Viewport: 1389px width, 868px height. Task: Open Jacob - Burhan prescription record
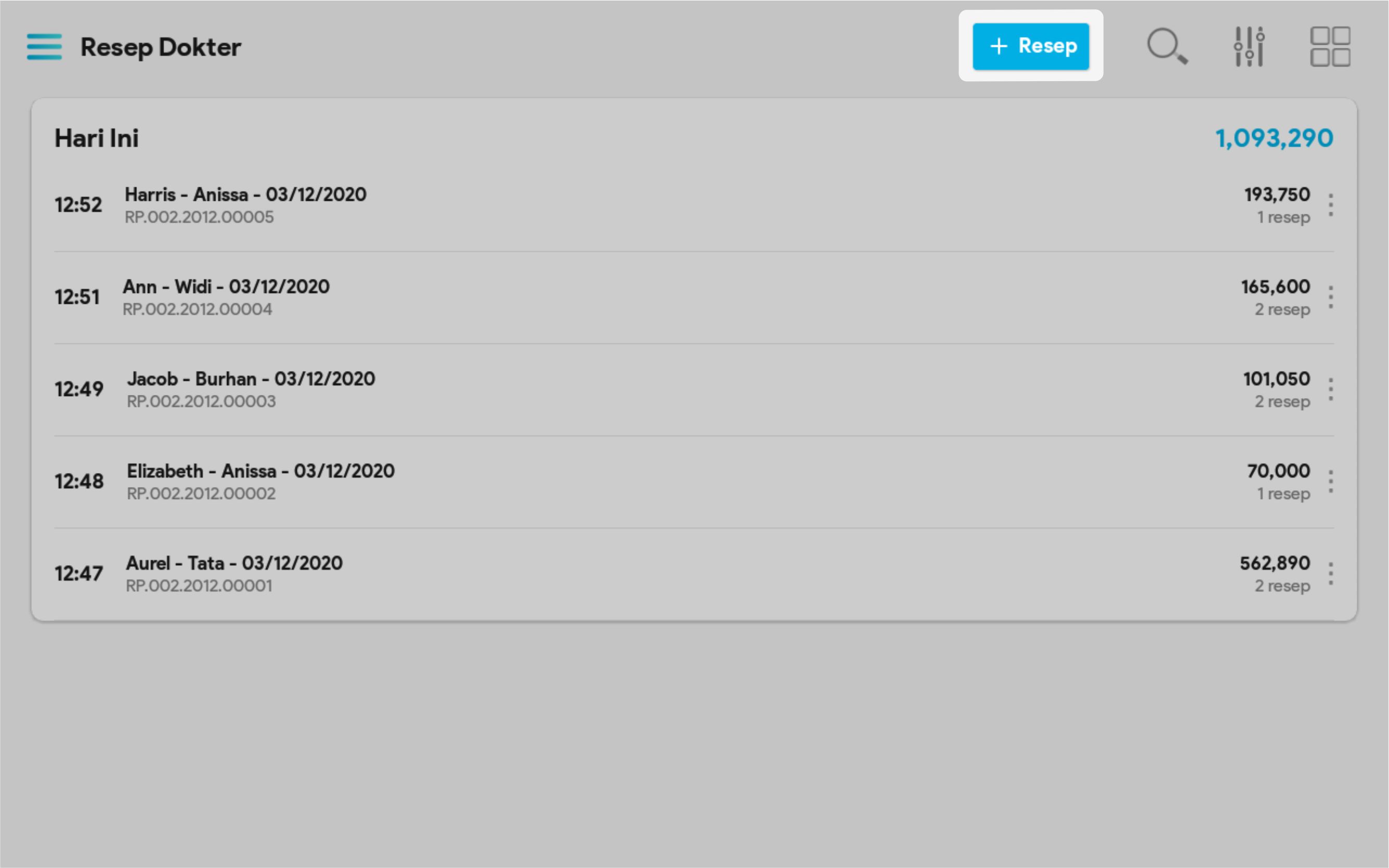(251, 379)
